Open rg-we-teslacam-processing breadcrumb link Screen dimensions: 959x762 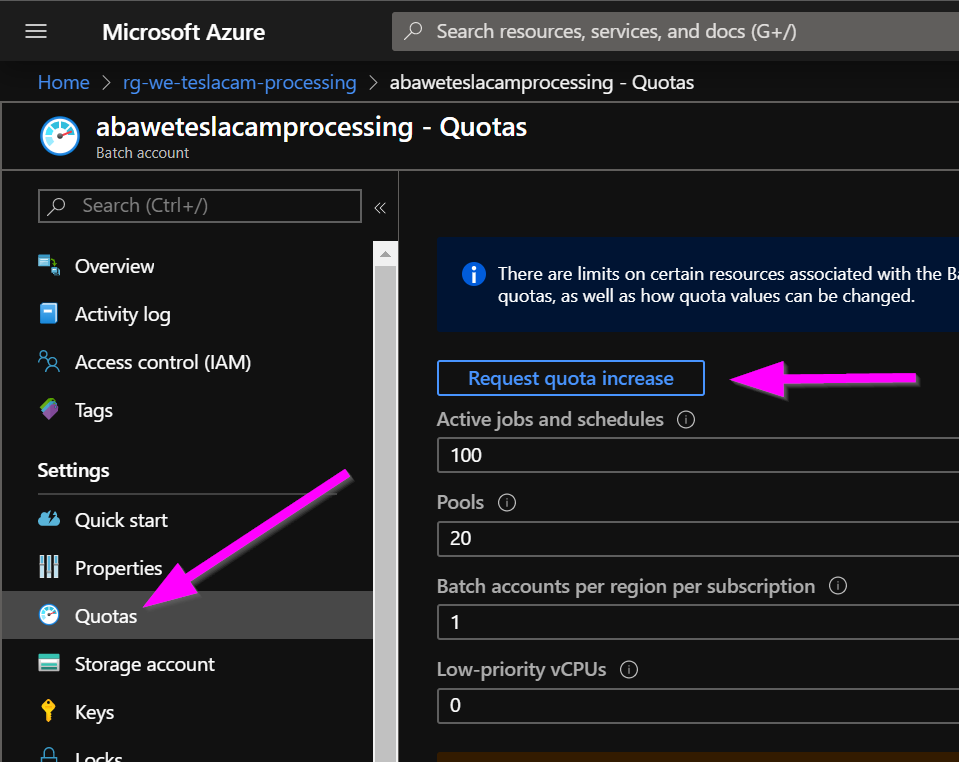coord(240,82)
